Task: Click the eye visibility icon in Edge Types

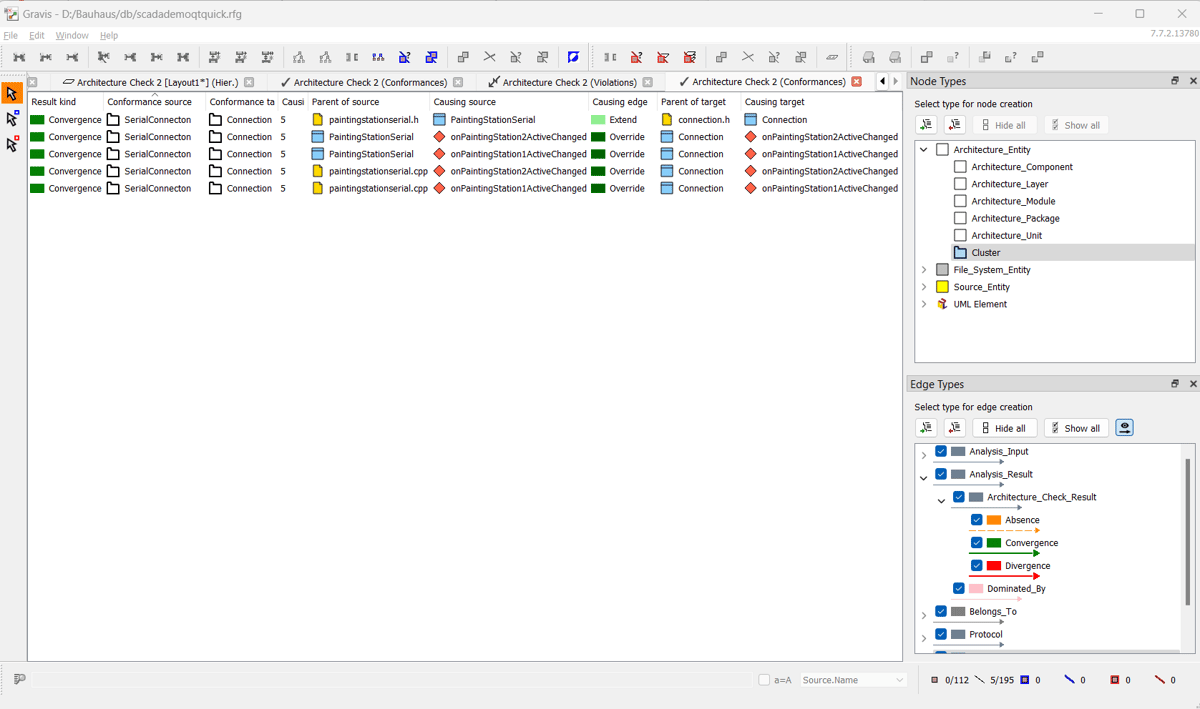Action: click(x=1124, y=428)
